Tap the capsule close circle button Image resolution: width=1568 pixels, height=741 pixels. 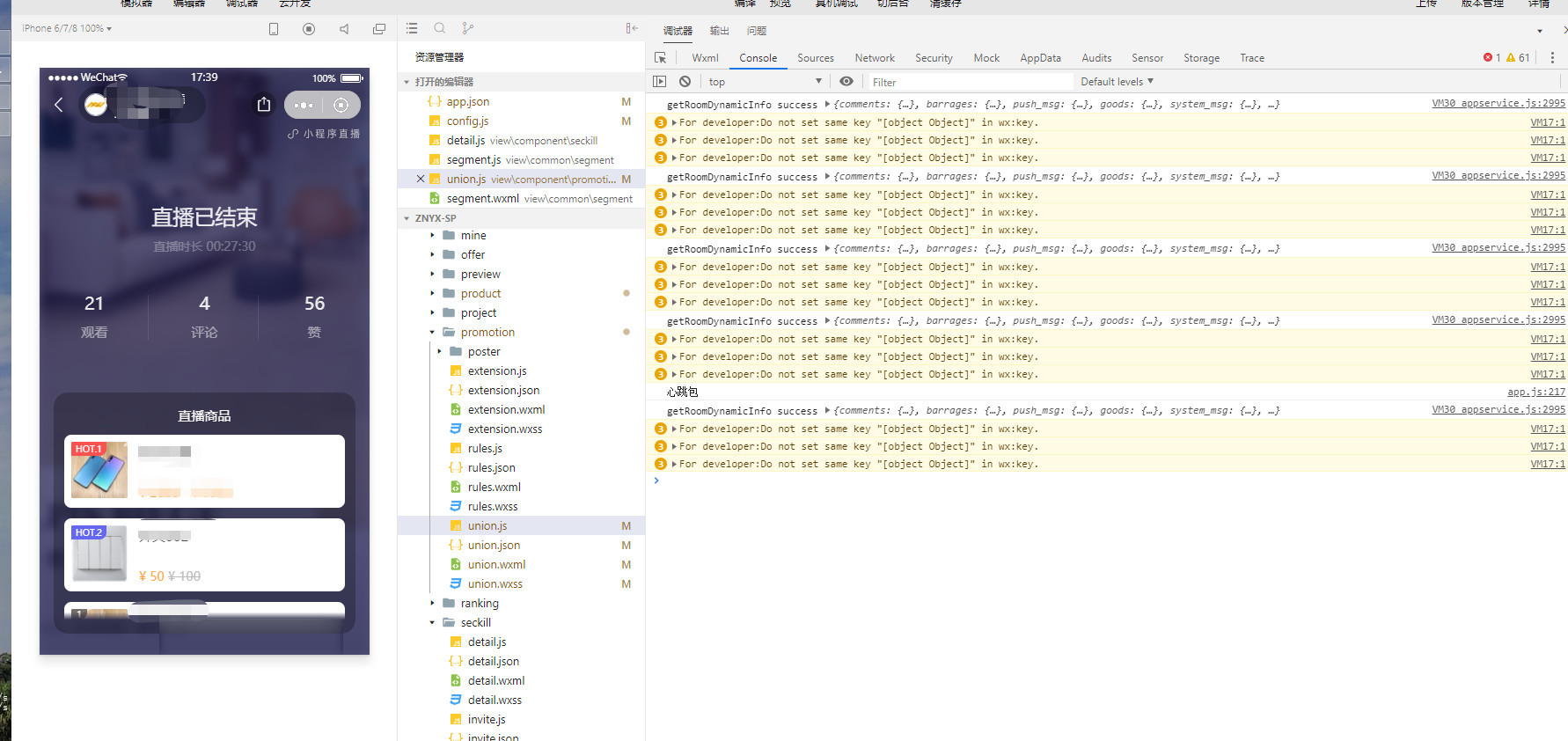pos(341,105)
